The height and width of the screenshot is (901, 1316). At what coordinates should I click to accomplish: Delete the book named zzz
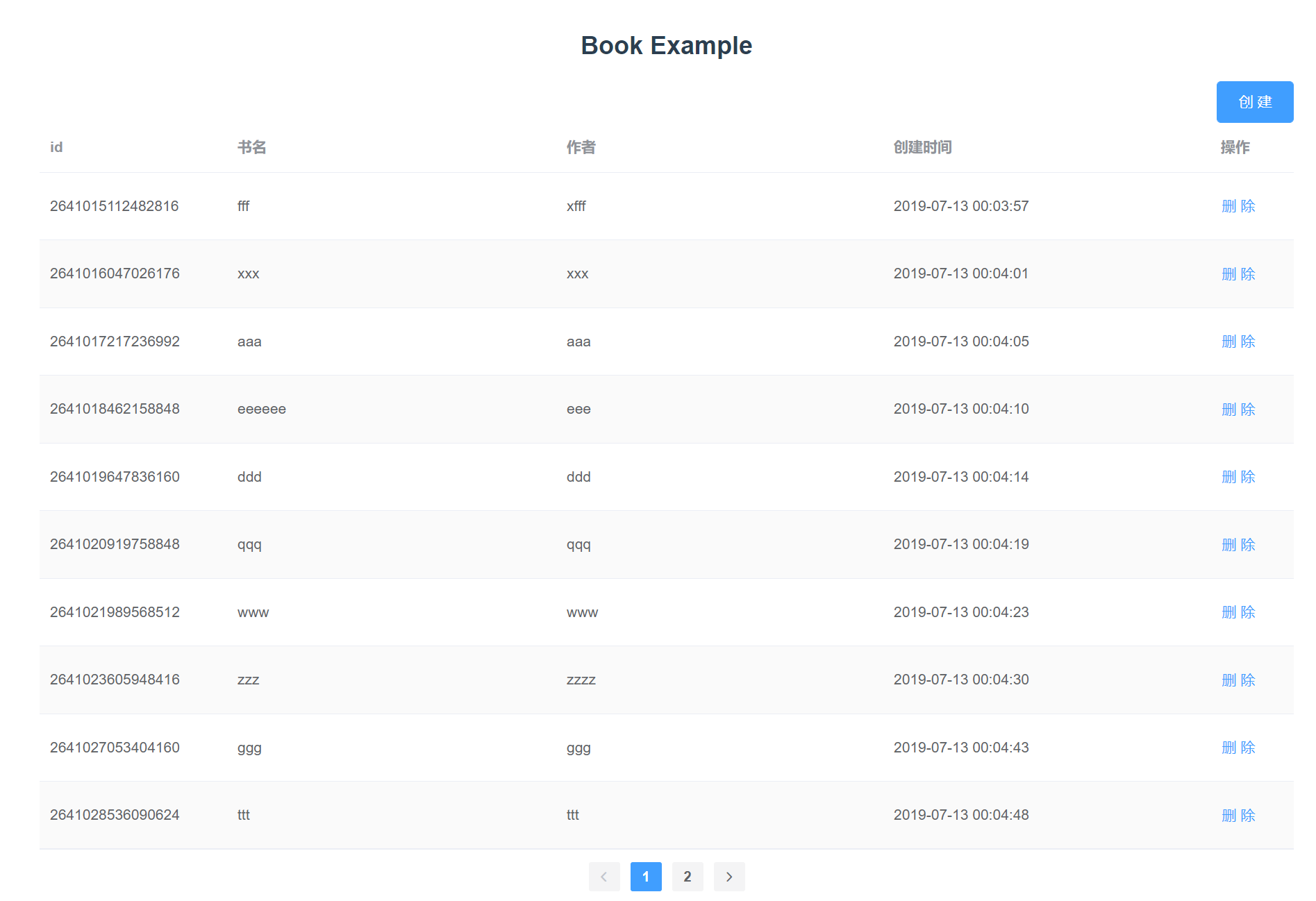[x=1239, y=680]
